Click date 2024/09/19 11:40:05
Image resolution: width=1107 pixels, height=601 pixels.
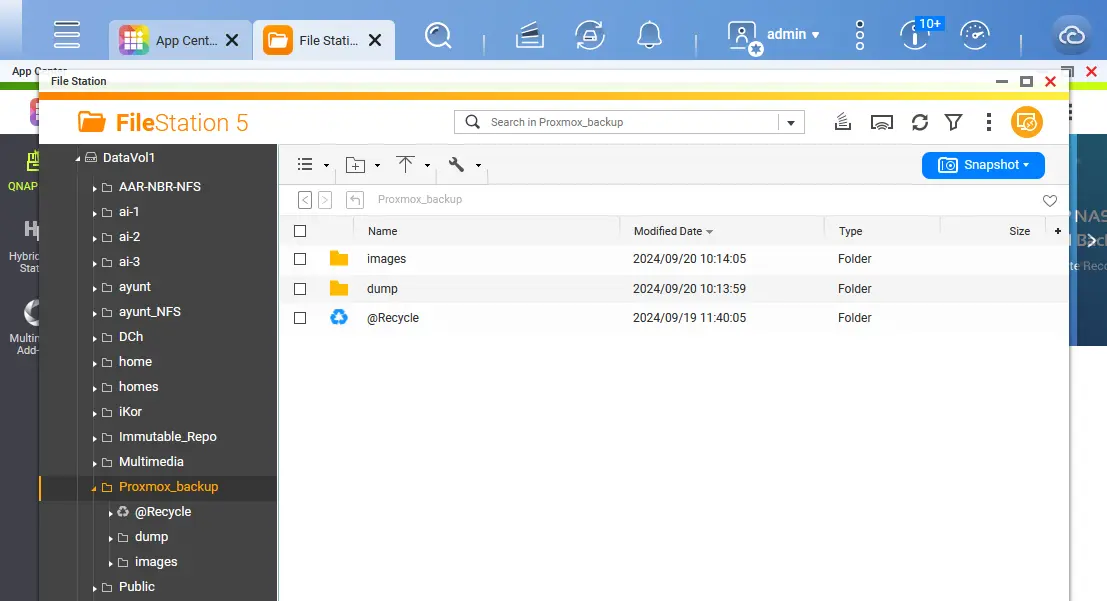click(689, 318)
